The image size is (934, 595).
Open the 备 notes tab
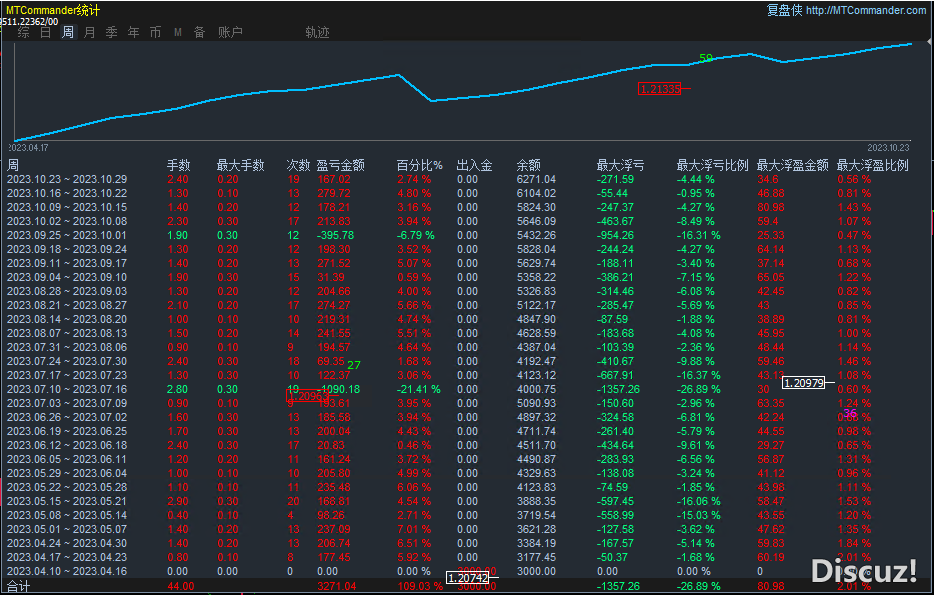pyautogui.click(x=199, y=32)
